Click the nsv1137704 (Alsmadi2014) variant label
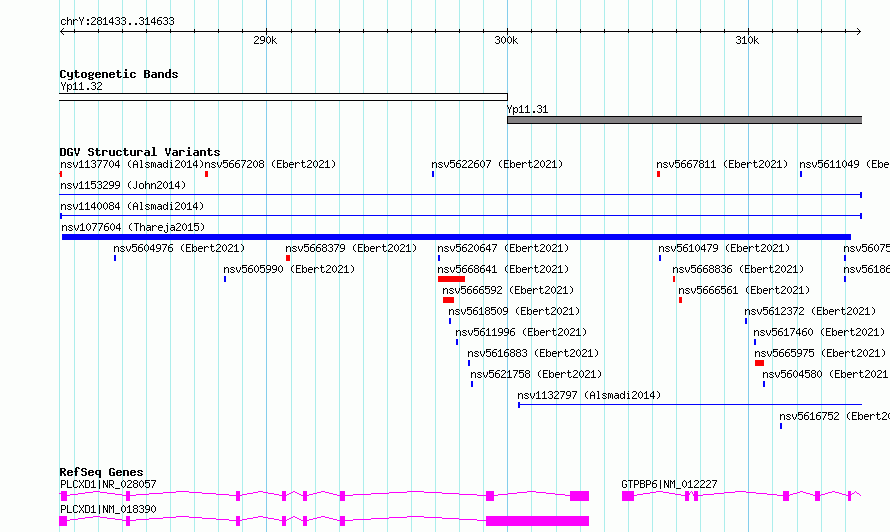The width and height of the screenshot is (890, 532). pos(132,165)
